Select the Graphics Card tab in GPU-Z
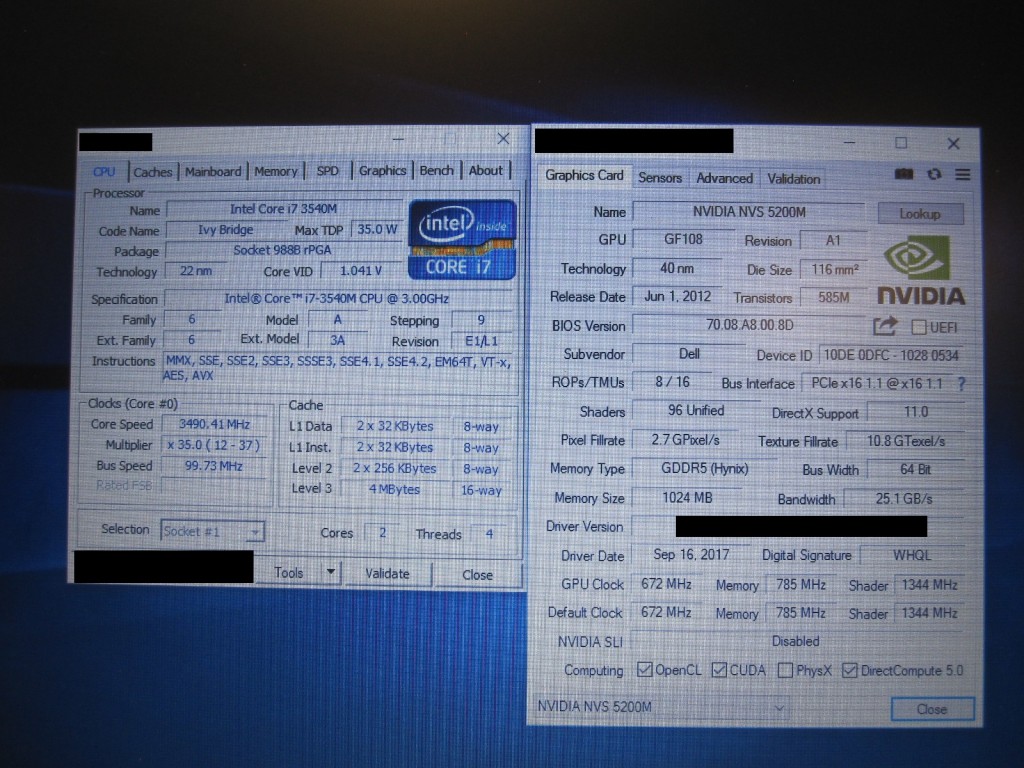 [x=584, y=175]
